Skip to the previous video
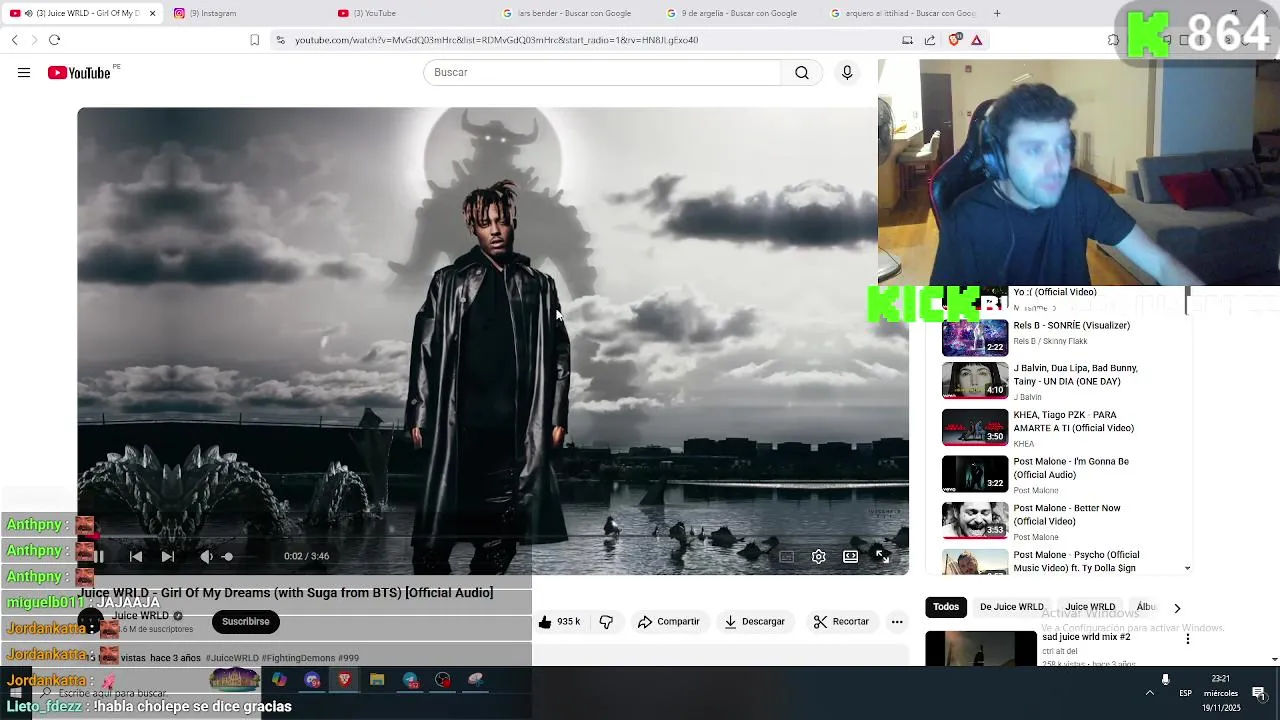Viewport: 1280px width, 720px height. (x=136, y=556)
